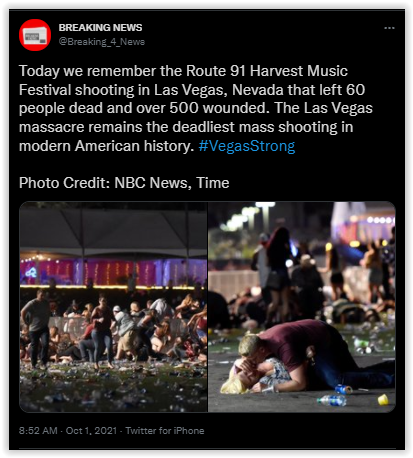
Task: Click the water bottle in the right photo
Action: (331, 400)
